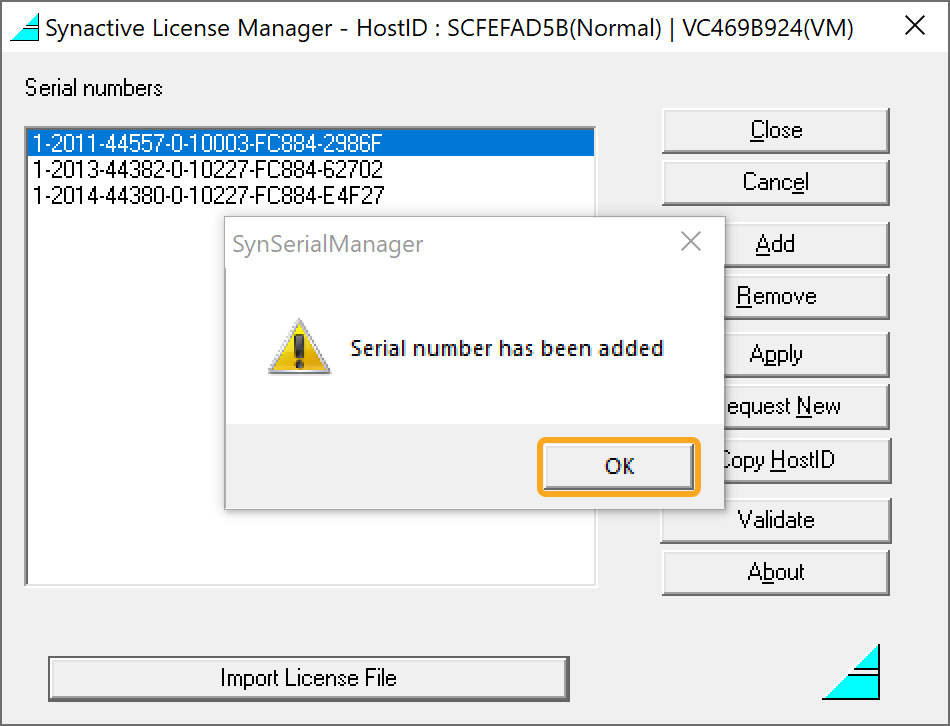Image resolution: width=950 pixels, height=726 pixels.
Task: Click Import License File button
Action: pyautogui.click(x=309, y=679)
